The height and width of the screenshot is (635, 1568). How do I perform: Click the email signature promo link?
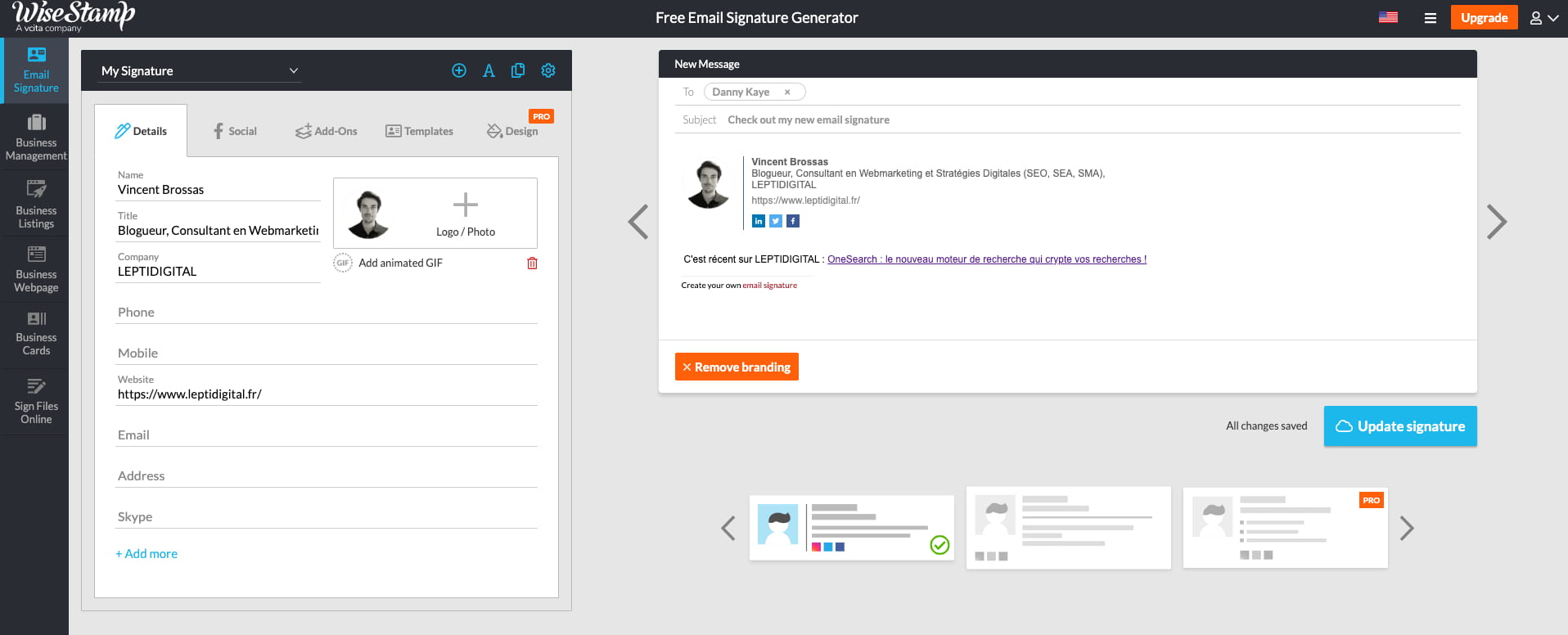click(x=769, y=286)
